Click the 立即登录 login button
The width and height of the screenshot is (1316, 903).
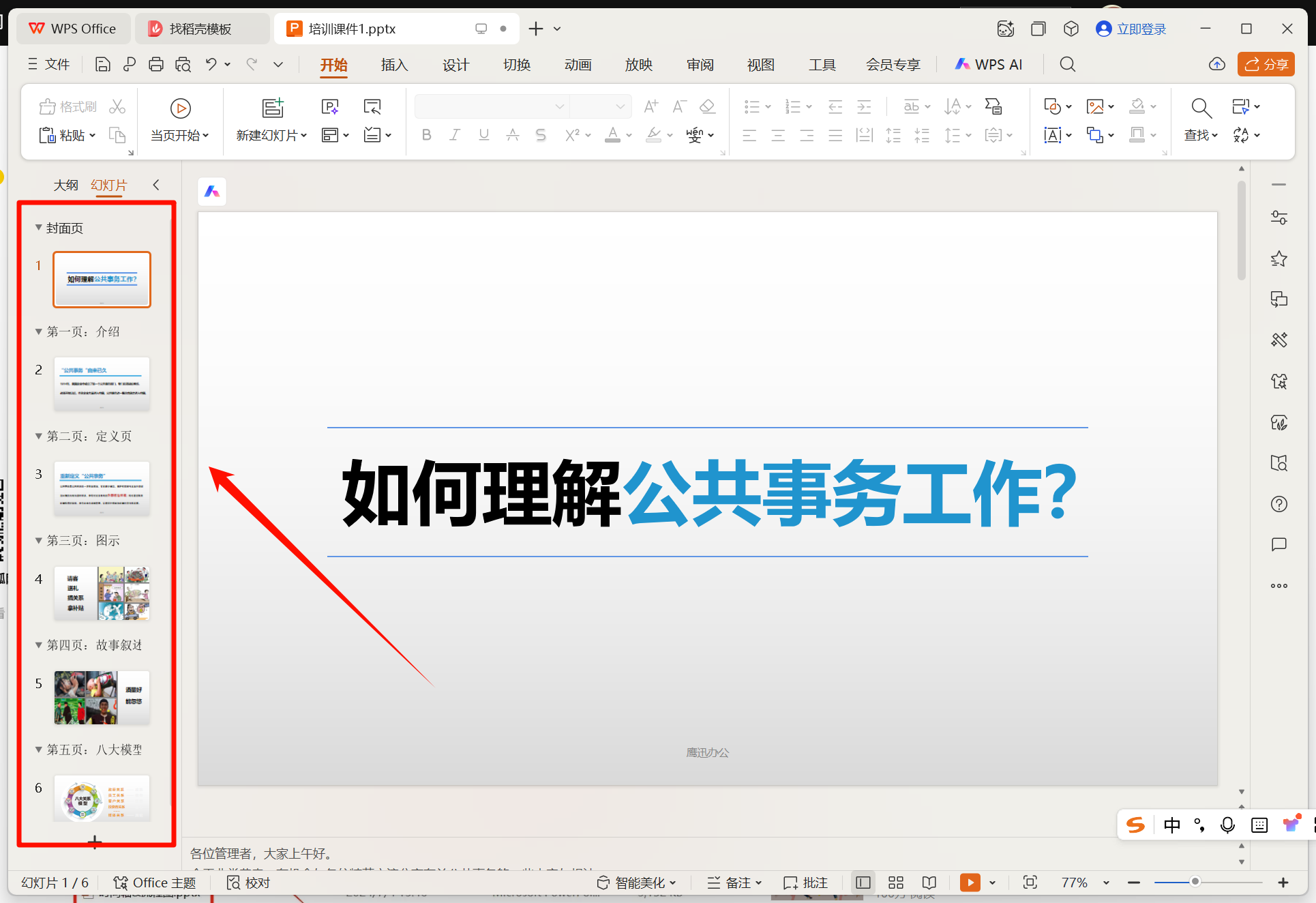point(1130,29)
